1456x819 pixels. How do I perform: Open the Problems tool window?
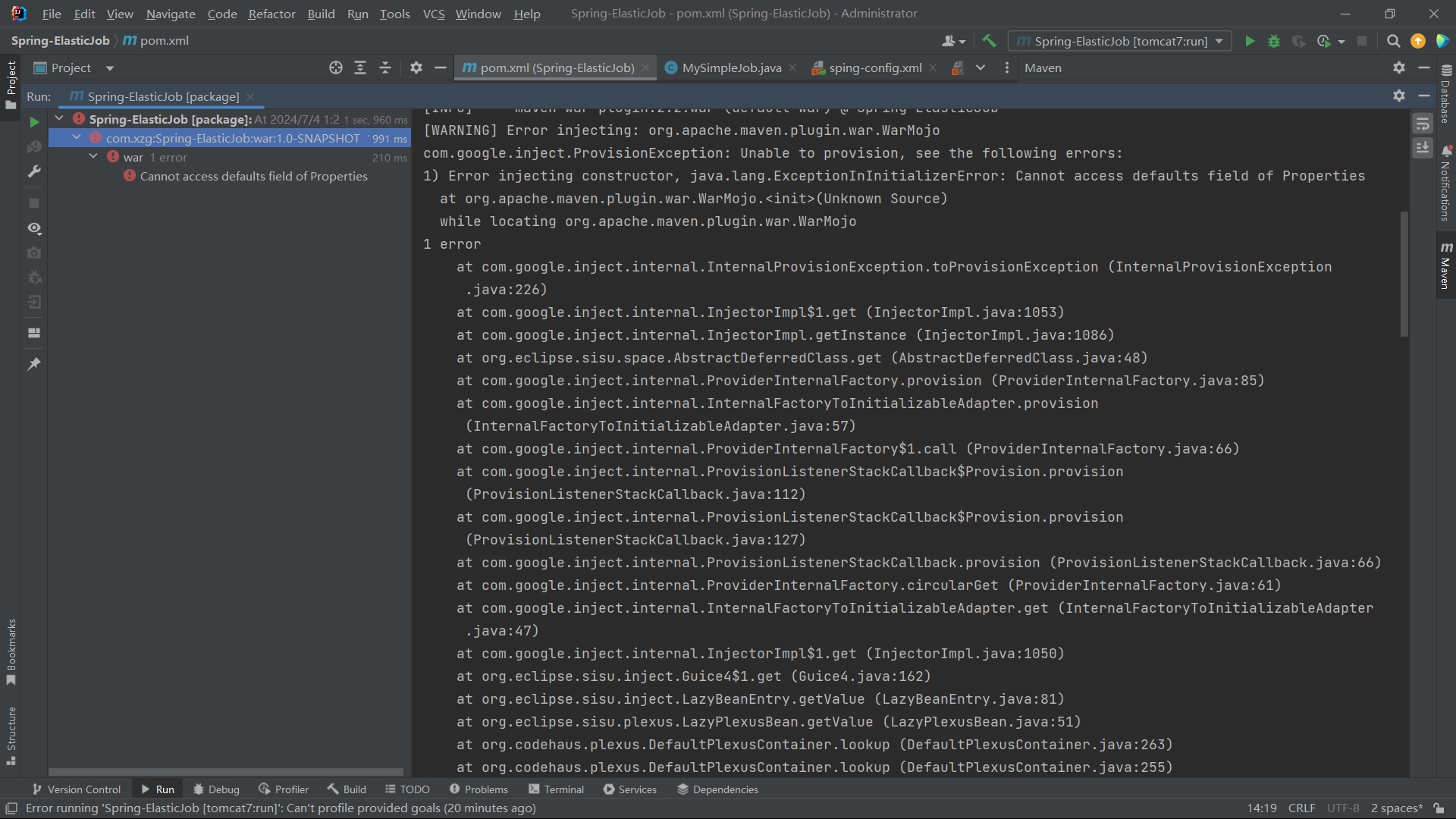tap(479, 789)
